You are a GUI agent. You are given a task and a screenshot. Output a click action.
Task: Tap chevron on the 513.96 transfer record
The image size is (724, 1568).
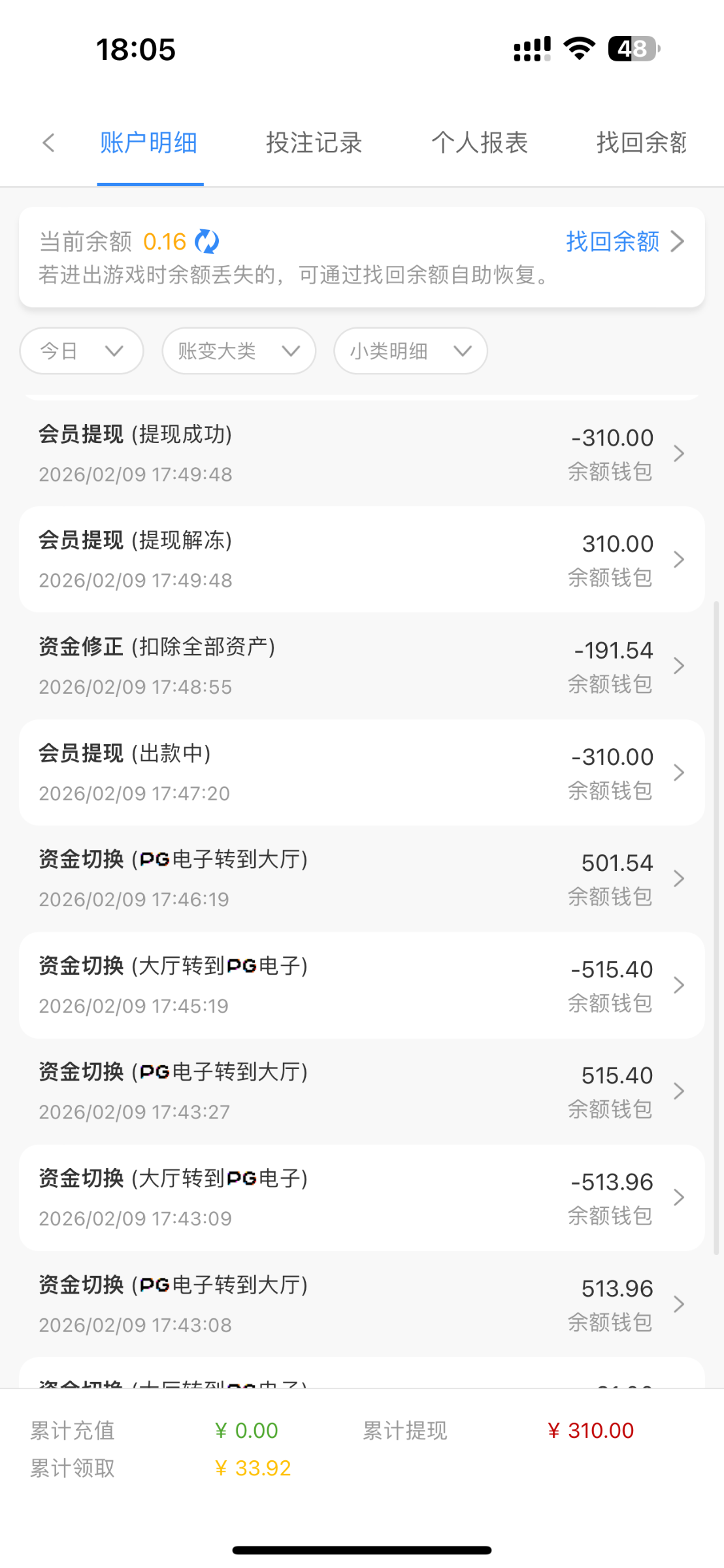[679, 1304]
